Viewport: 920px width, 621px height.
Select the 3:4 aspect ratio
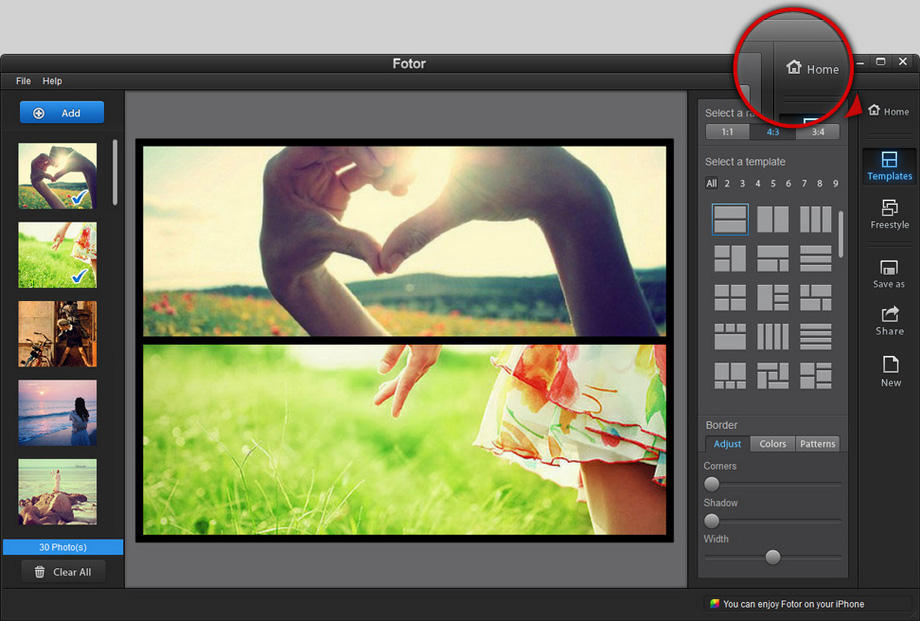click(818, 132)
